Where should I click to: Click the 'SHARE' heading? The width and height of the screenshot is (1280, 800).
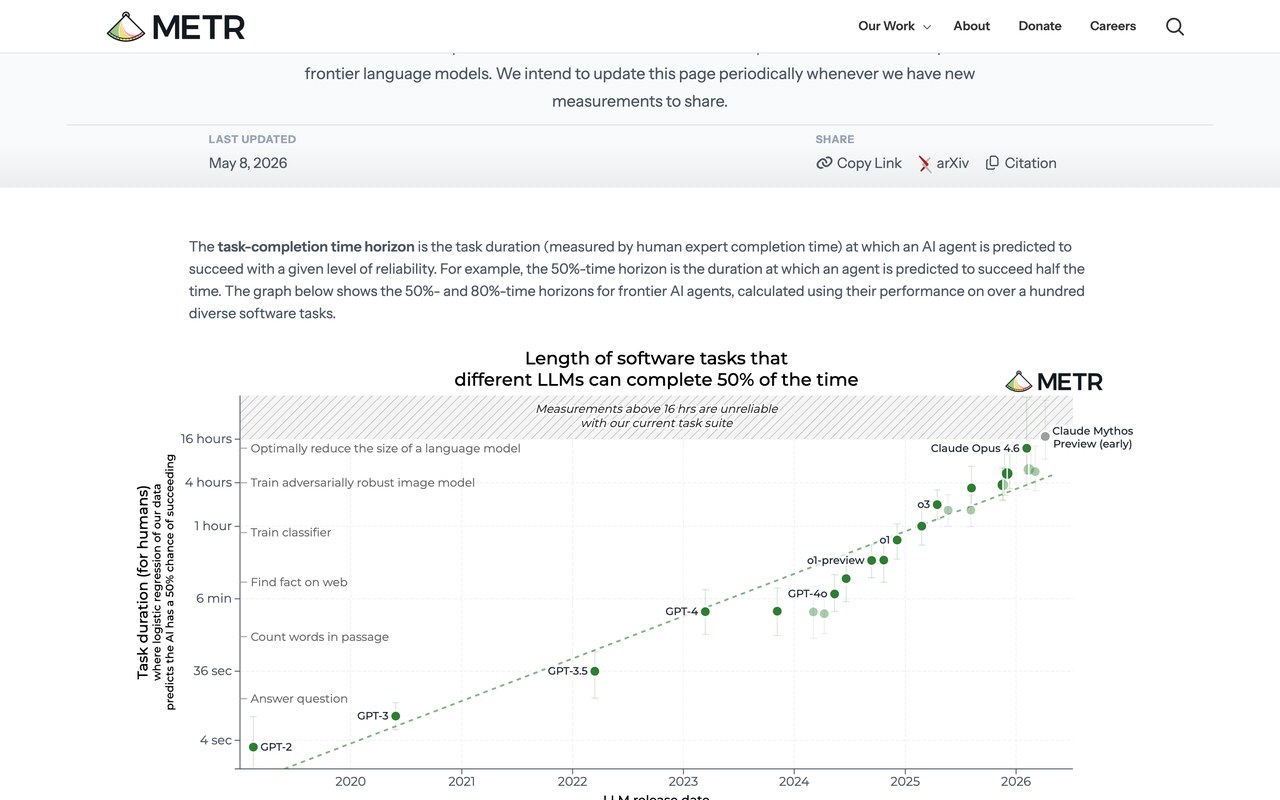coord(835,139)
